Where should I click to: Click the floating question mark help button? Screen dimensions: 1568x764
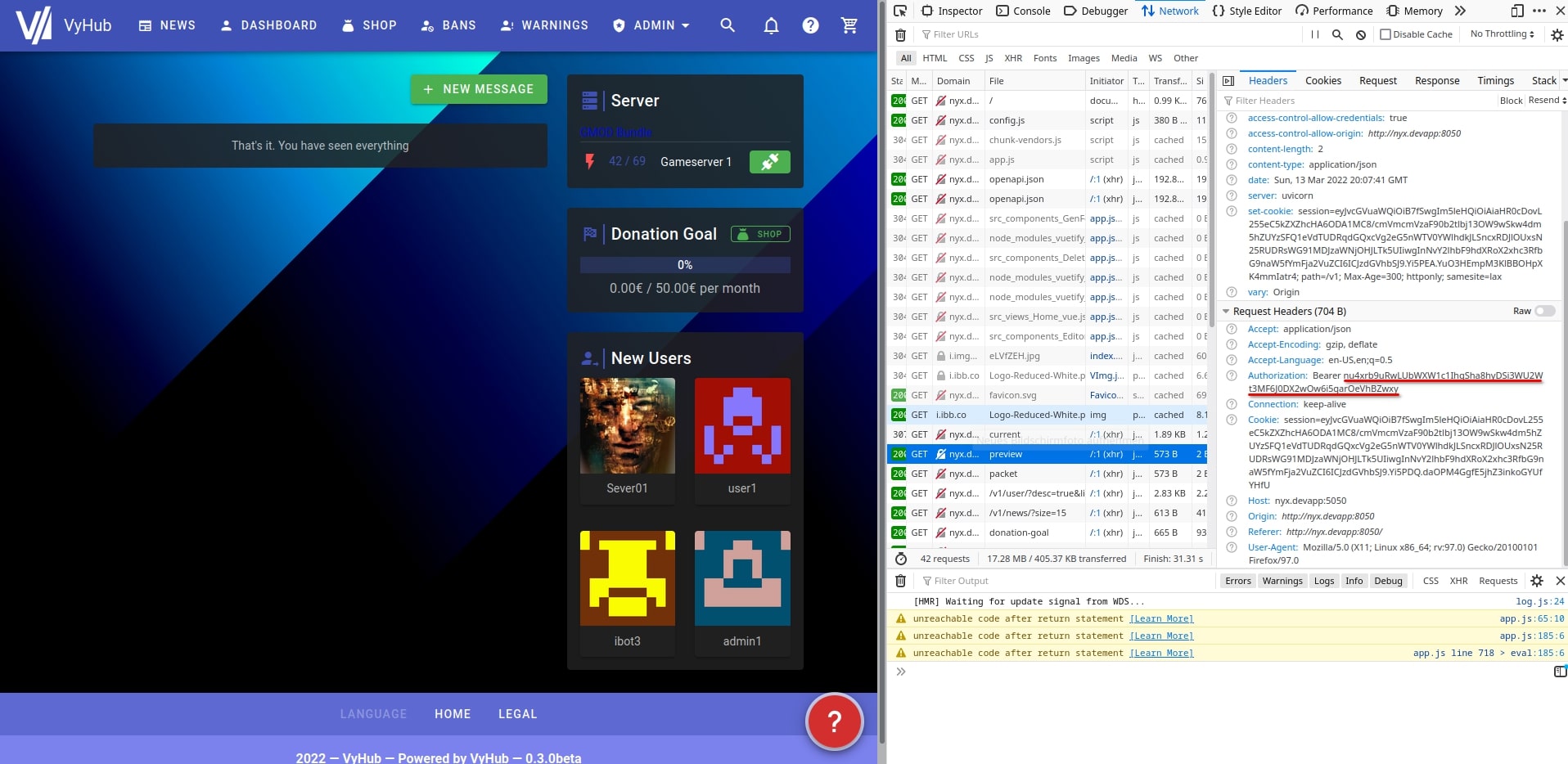pos(833,721)
